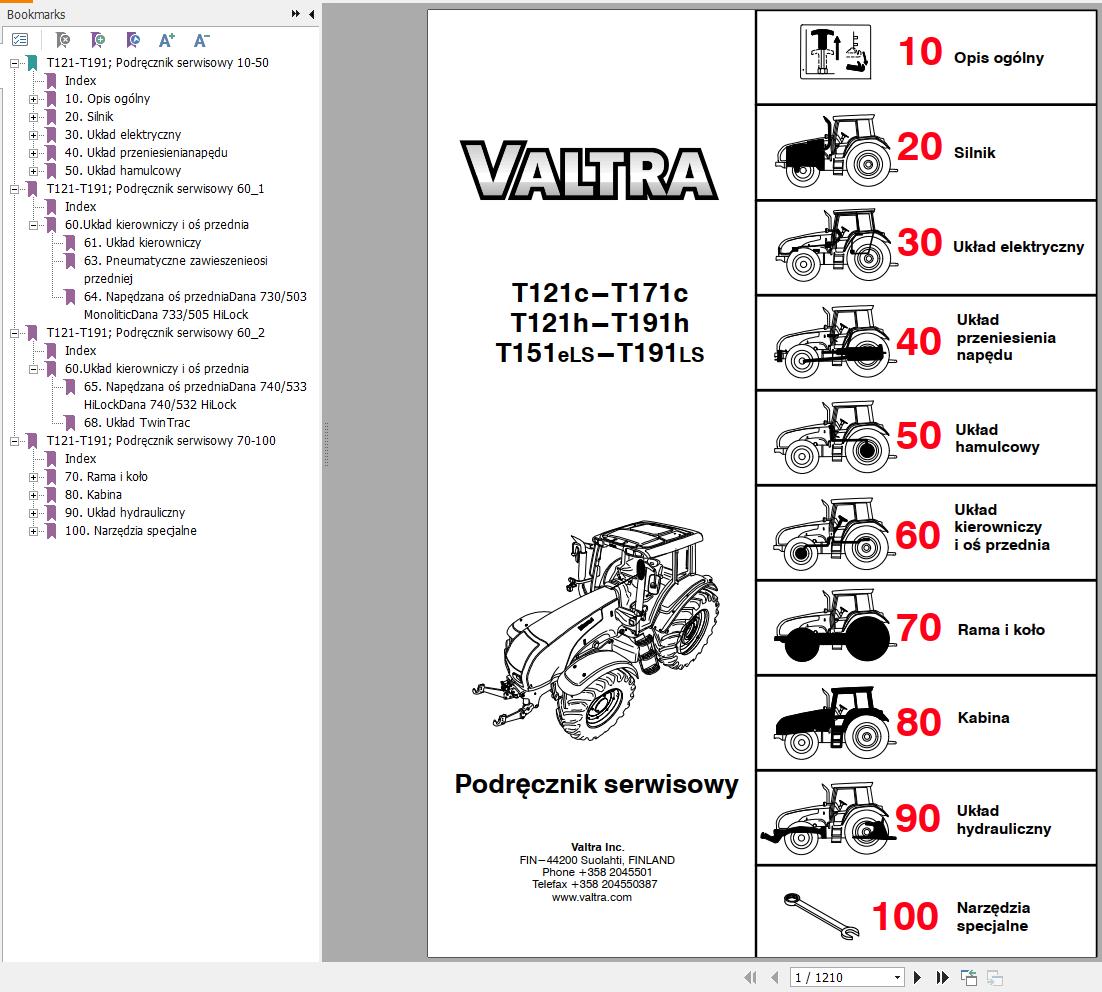Open Index under manual 70-100
Image resolution: width=1102 pixels, height=992 pixels.
80,458
